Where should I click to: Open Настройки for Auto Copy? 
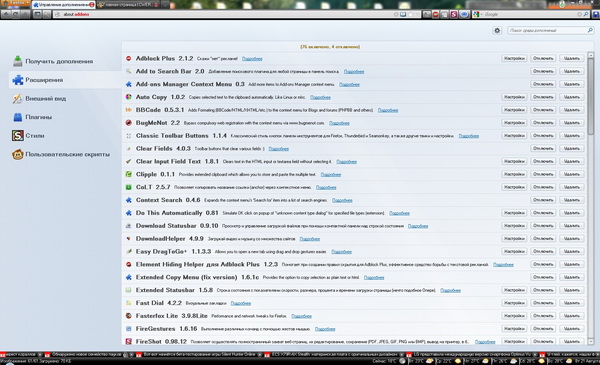(x=514, y=97)
